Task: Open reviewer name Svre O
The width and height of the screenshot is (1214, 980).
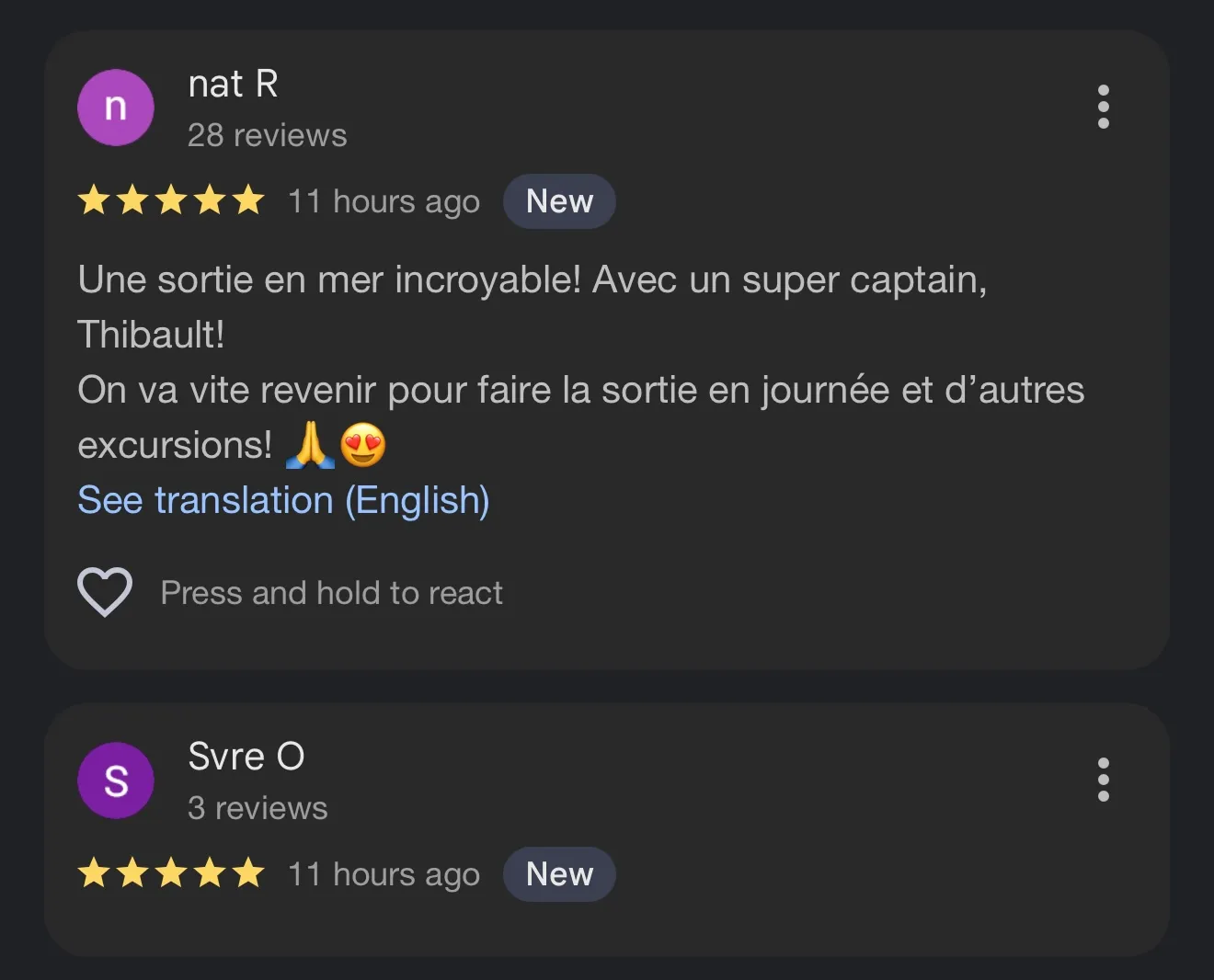Action: [x=246, y=757]
